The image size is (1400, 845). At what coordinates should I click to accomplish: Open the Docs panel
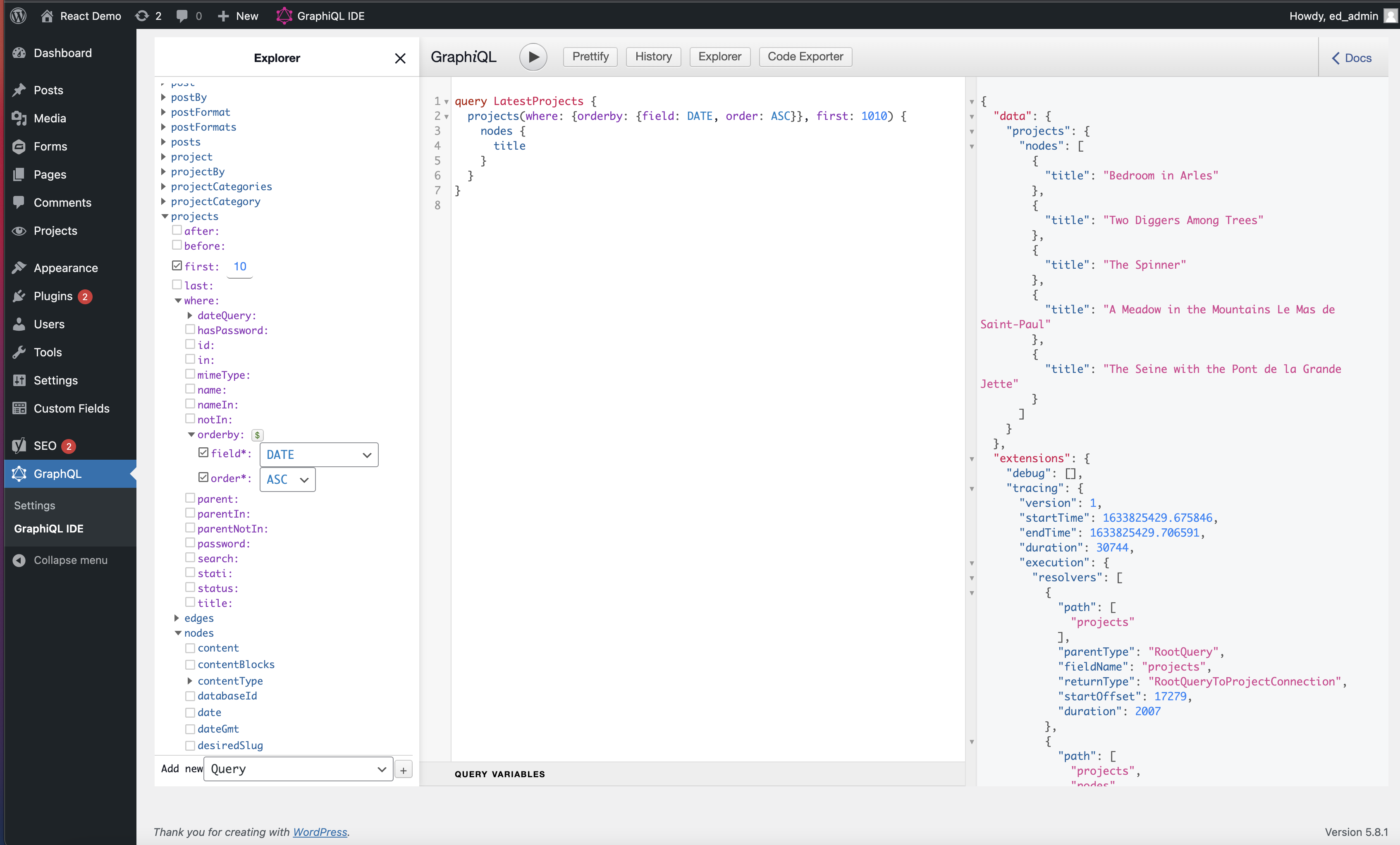(1353, 57)
